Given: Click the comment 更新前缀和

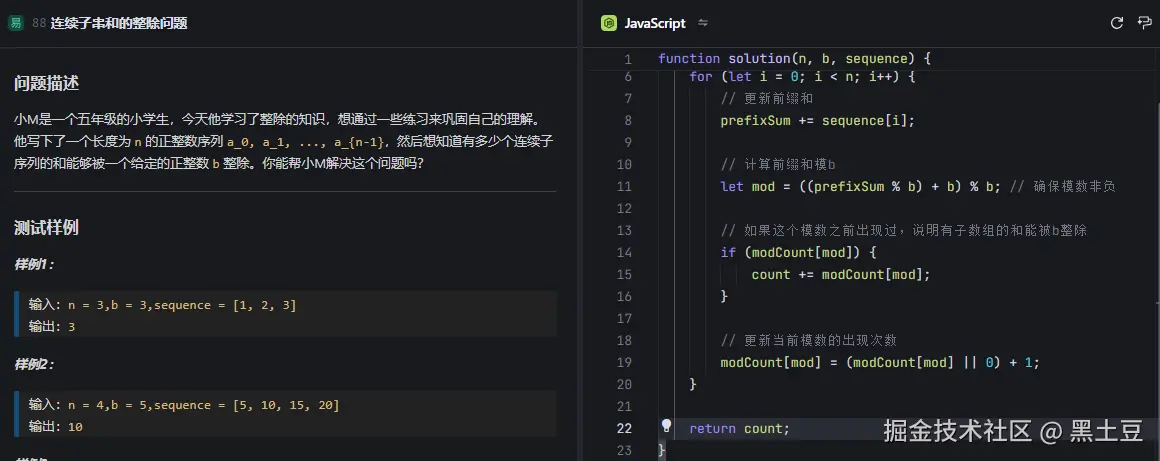Looking at the screenshot, I should click(767, 98).
